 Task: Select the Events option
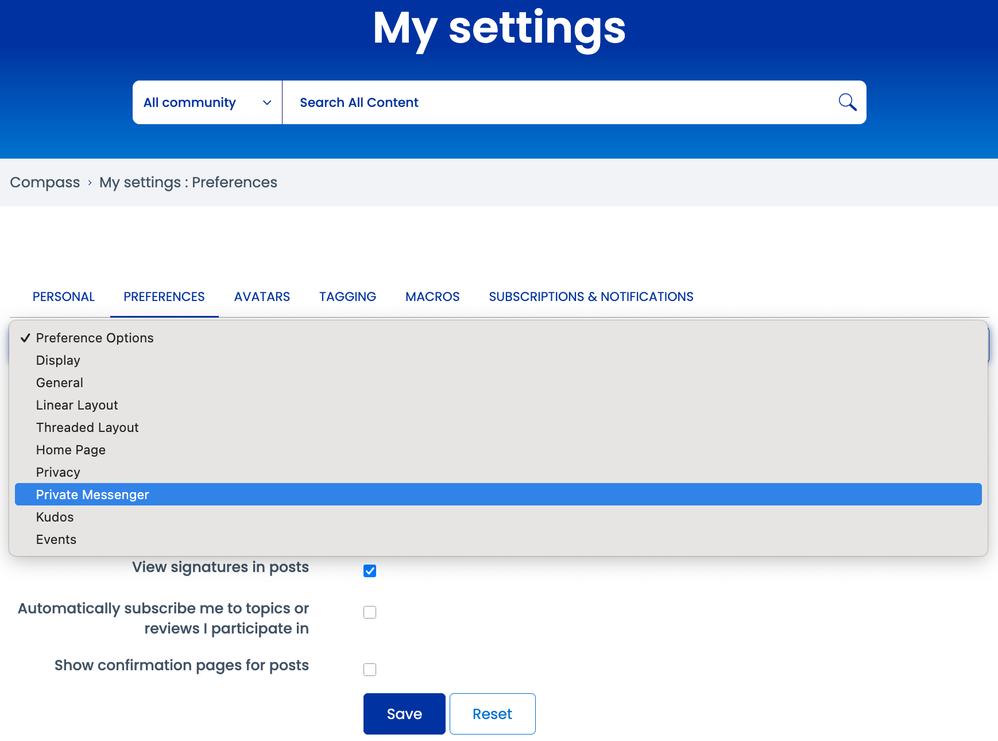[x=56, y=540]
